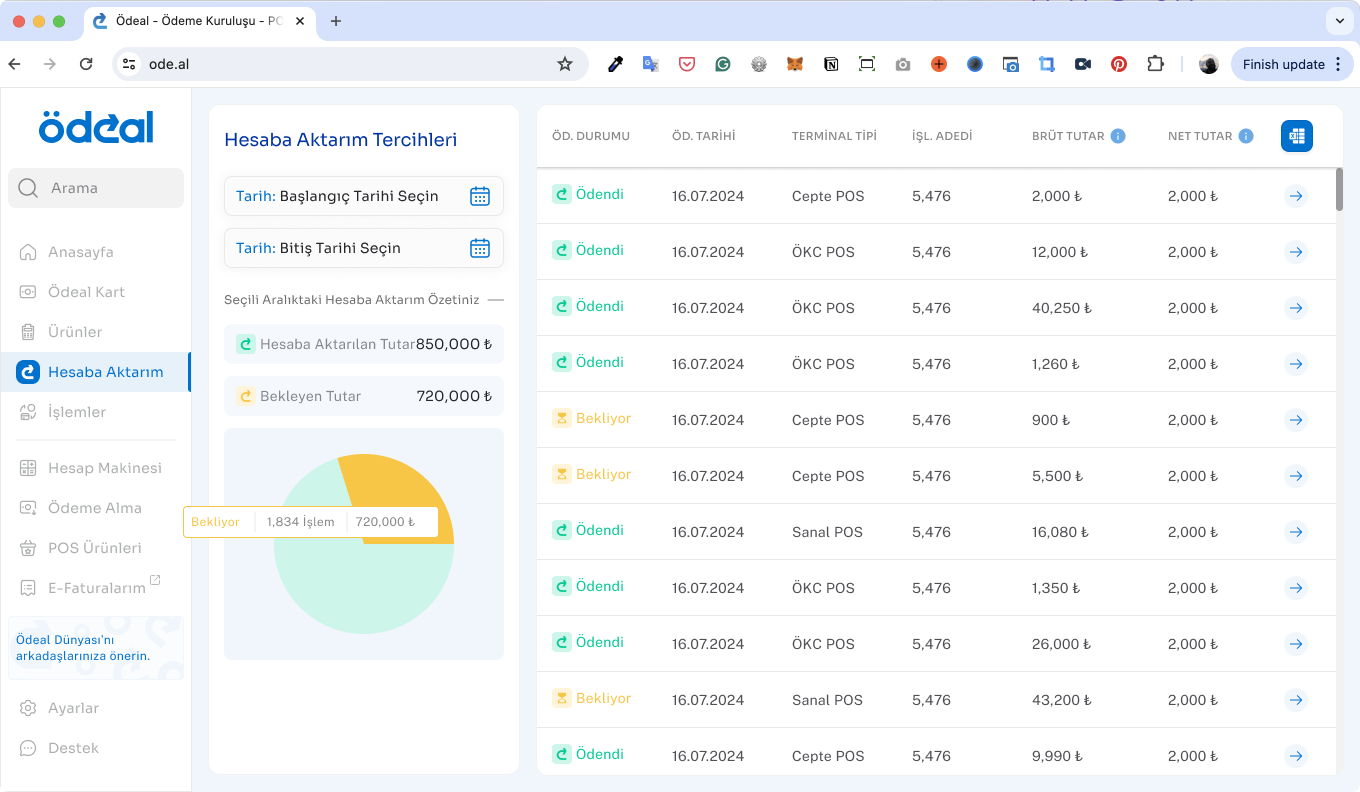This screenshot has width=1360, height=792.
Task: Click Ödeal Dünyası'nı arkadaşlarınıza önerin banner
Action: [96, 648]
